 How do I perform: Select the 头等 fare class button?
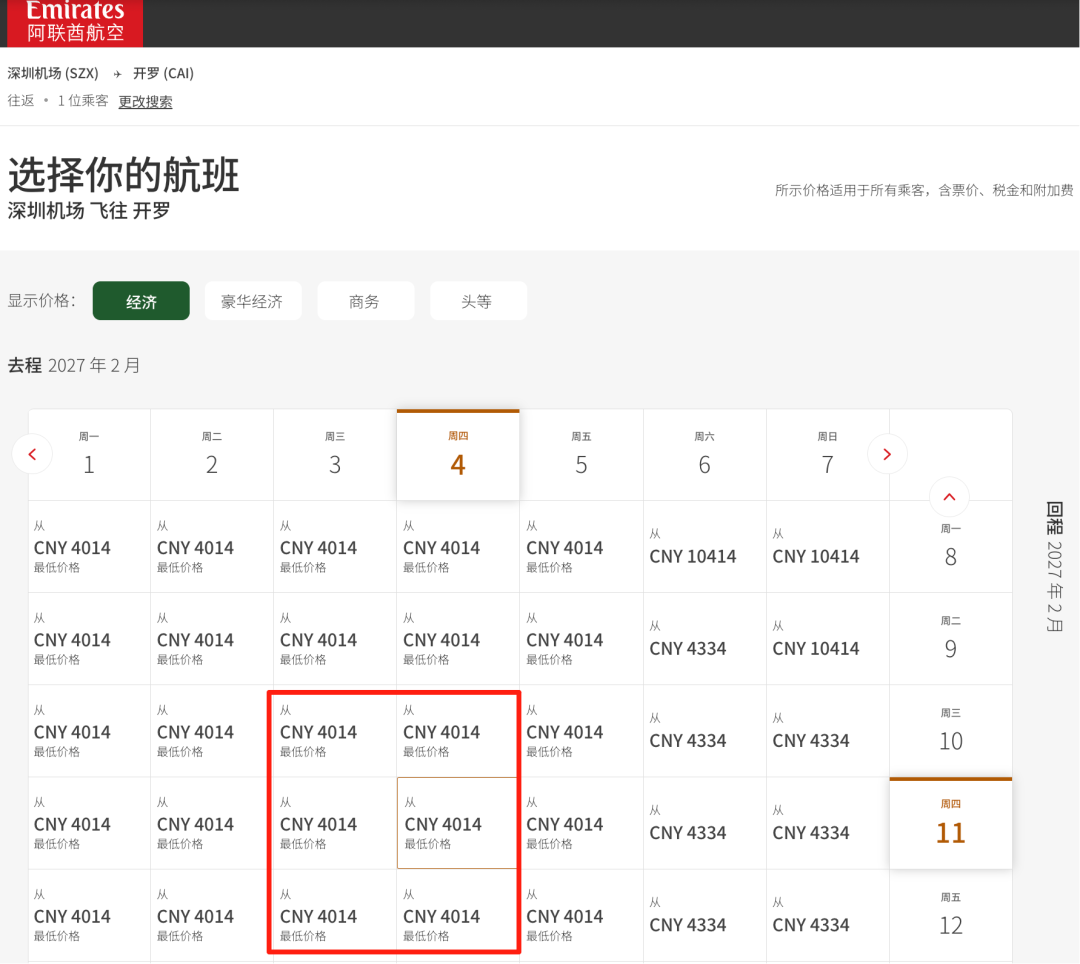[x=478, y=300]
